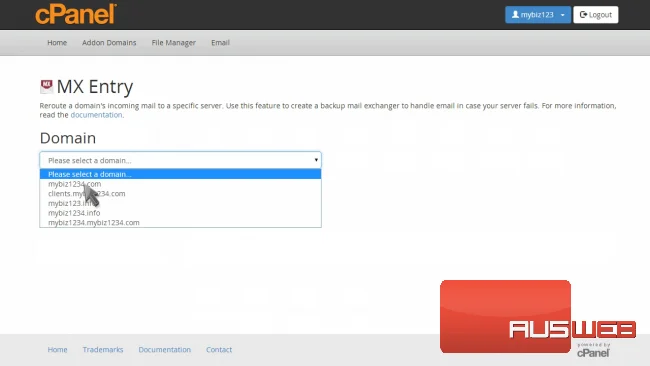650x366 pixels.
Task: Click the powered by cPanel footer logo
Action: tap(593, 350)
